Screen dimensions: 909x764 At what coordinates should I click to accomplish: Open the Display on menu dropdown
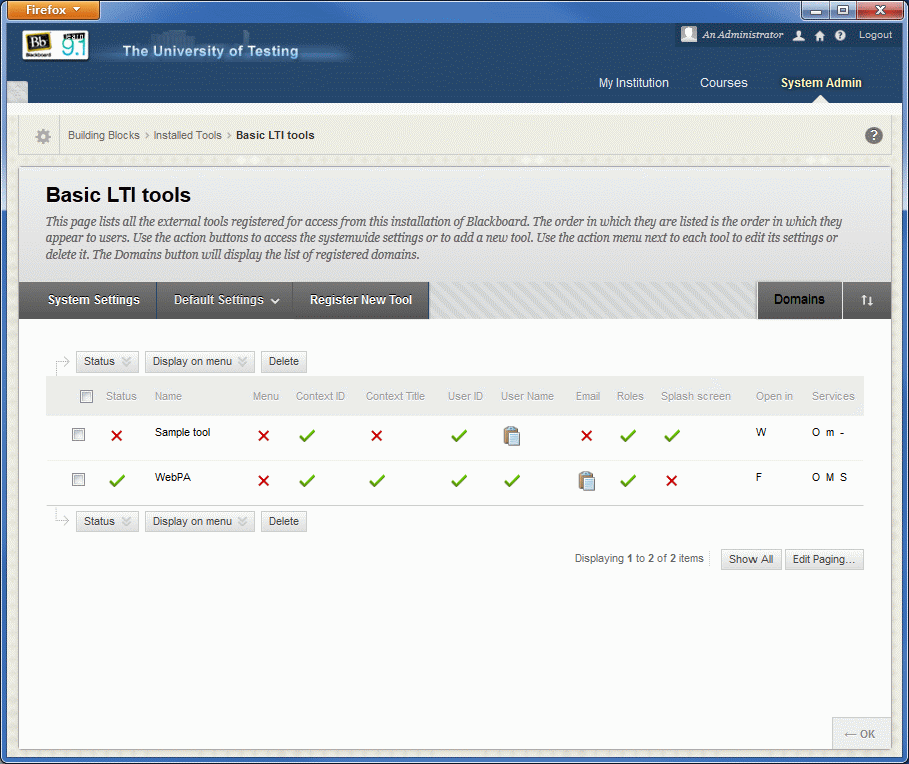coord(199,361)
